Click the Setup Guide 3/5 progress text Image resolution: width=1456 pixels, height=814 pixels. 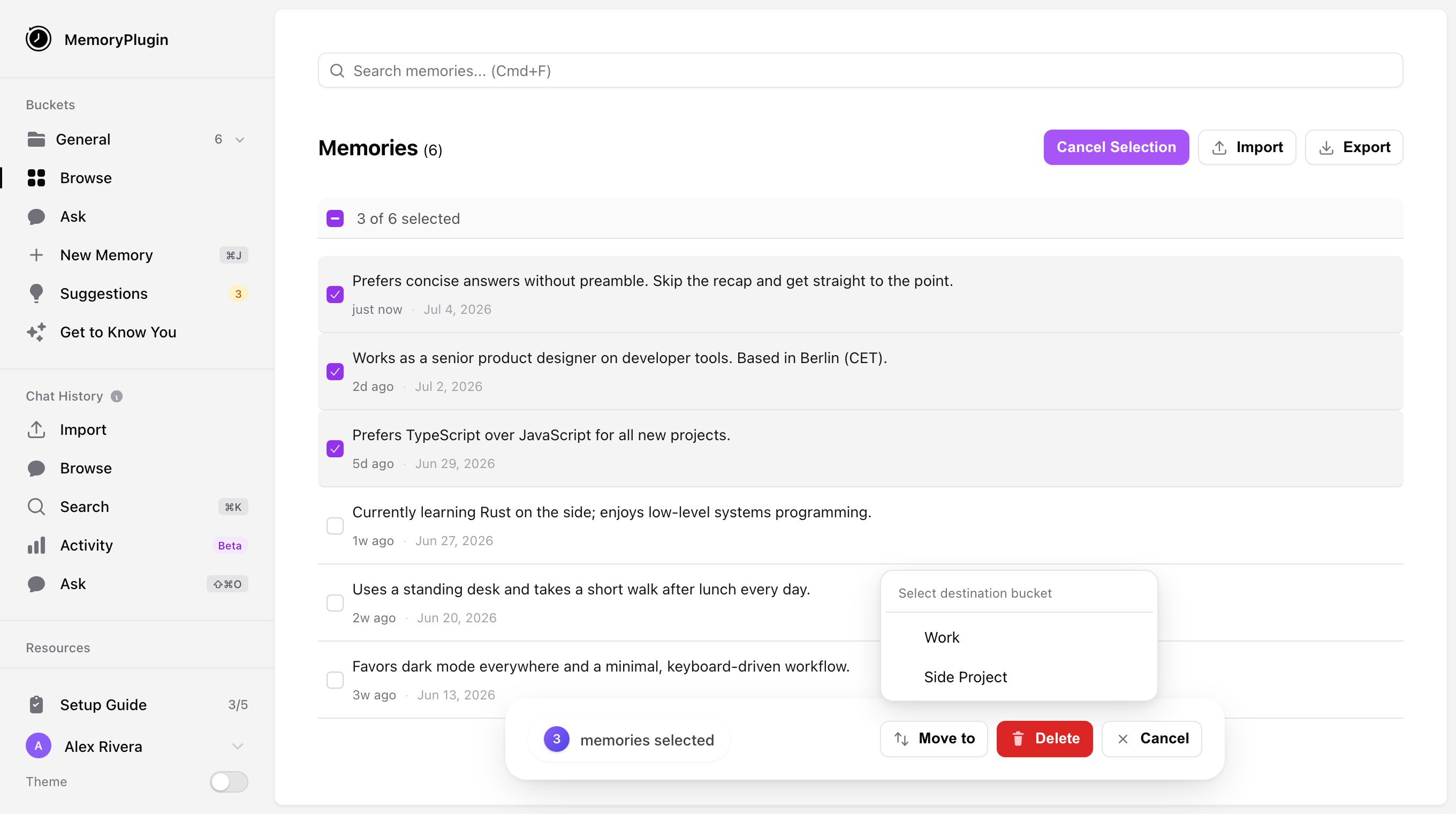pyautogui.click(x=238, y=705)
